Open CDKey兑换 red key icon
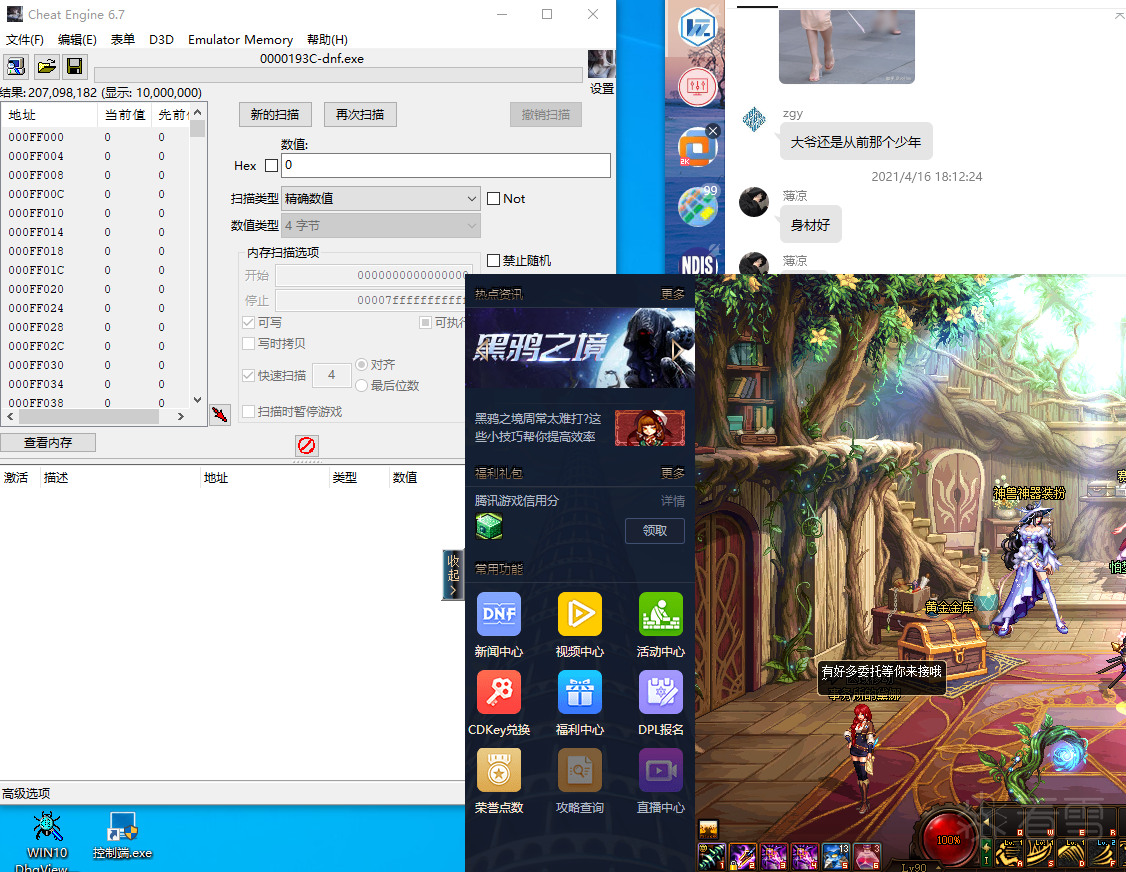 click(499, 692)
